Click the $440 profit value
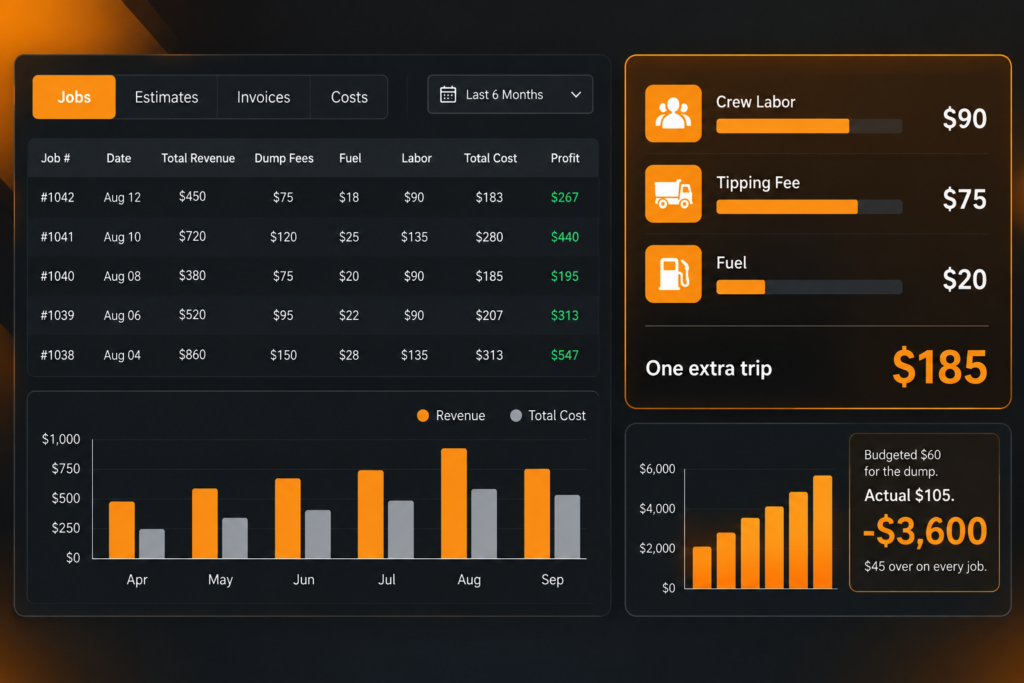Screen dimensions: 1024x683 pos(565,237)
